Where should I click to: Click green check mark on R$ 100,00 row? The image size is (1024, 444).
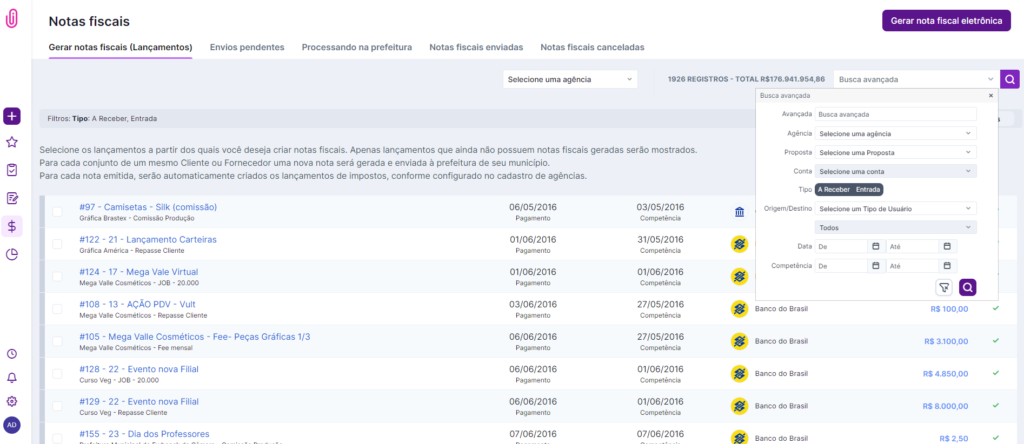996,308
